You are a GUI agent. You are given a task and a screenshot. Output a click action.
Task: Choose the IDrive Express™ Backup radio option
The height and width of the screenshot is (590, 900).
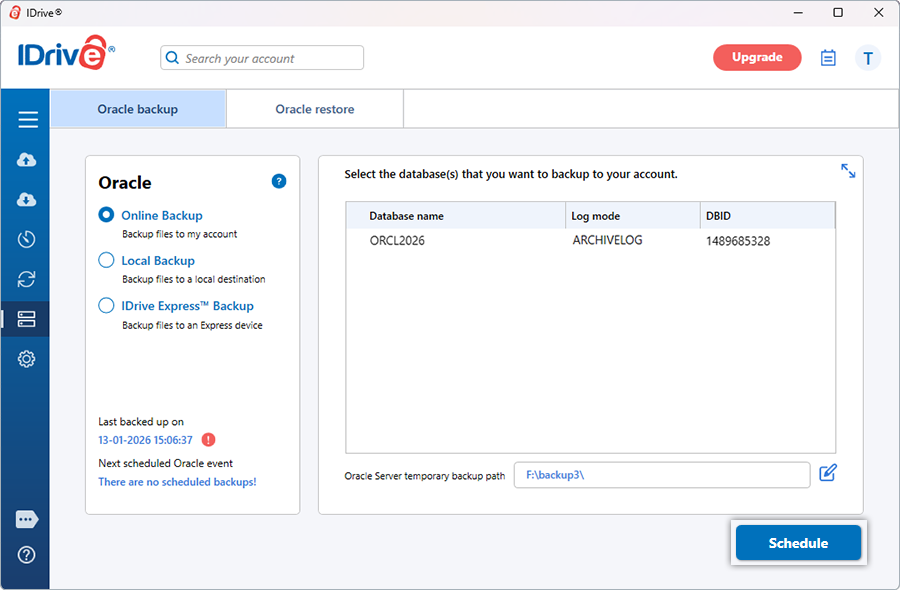106,306
